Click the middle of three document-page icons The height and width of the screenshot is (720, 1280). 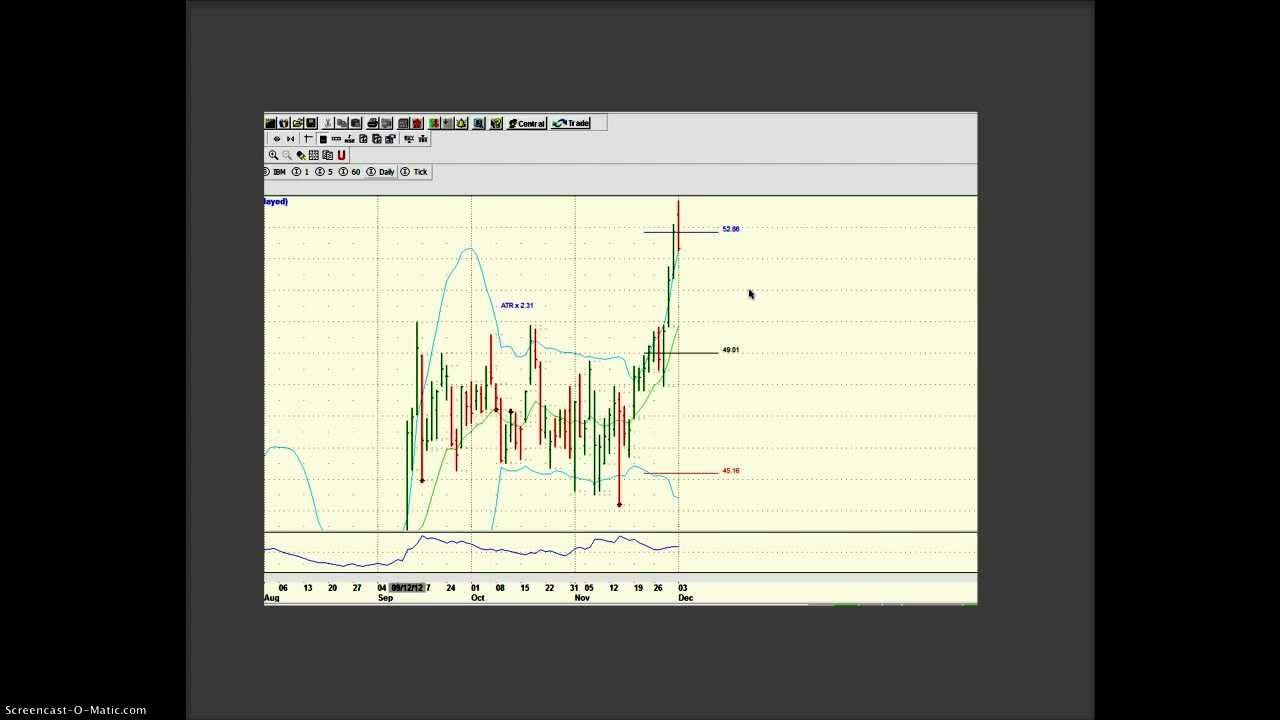(376, 139)
